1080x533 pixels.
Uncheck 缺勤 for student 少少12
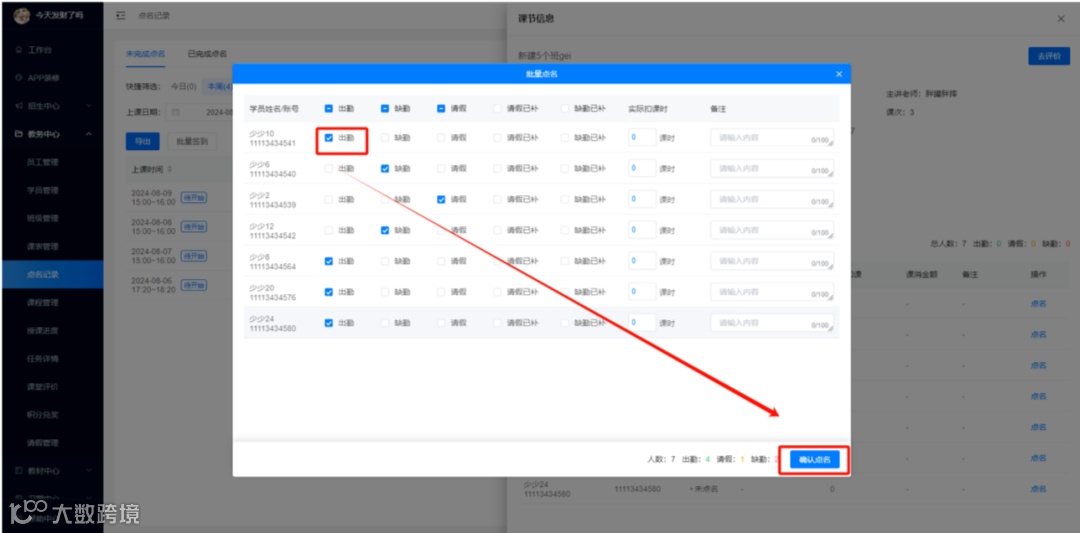[x=385, y=231]
